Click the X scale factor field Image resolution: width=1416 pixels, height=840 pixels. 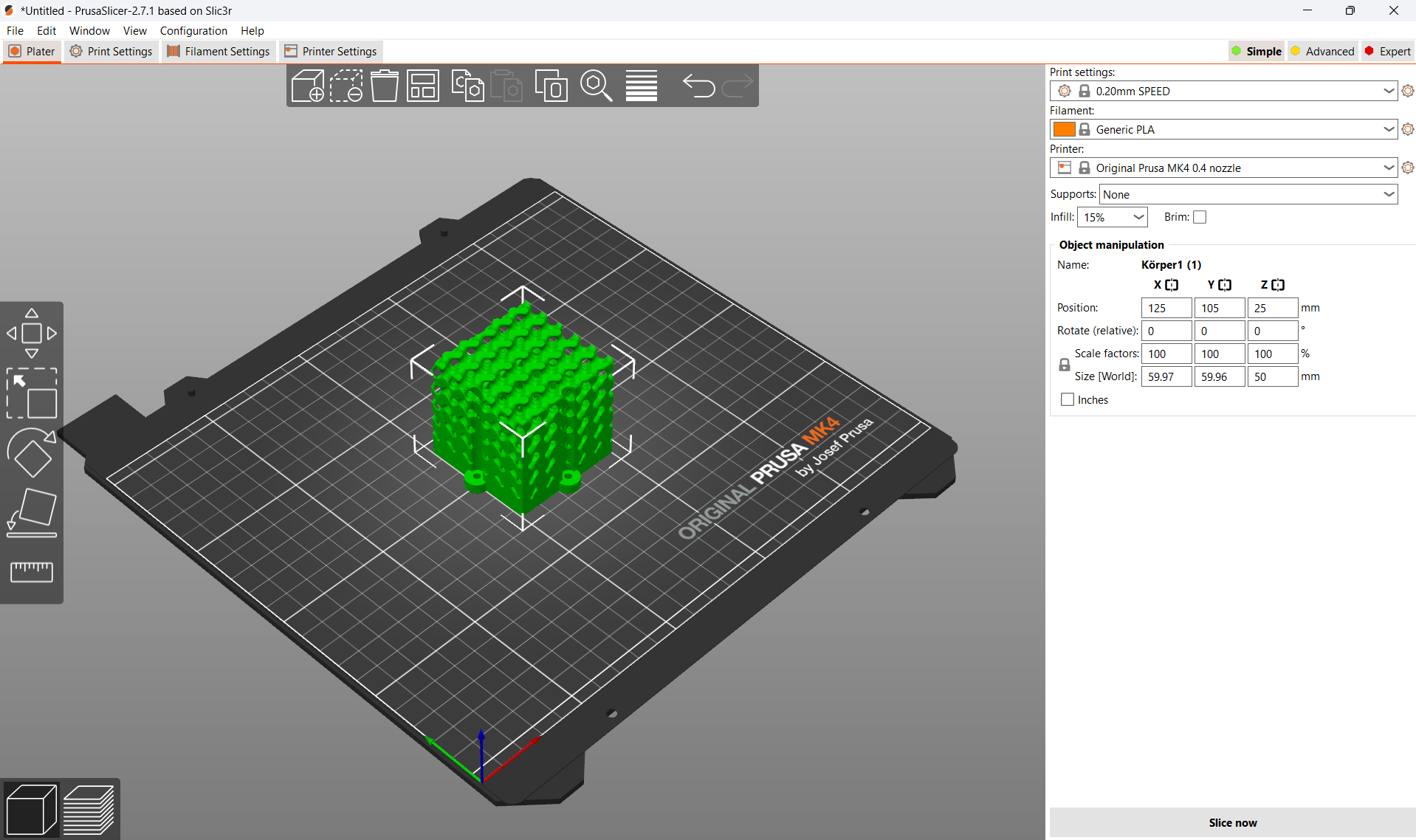coord(1166,354)
